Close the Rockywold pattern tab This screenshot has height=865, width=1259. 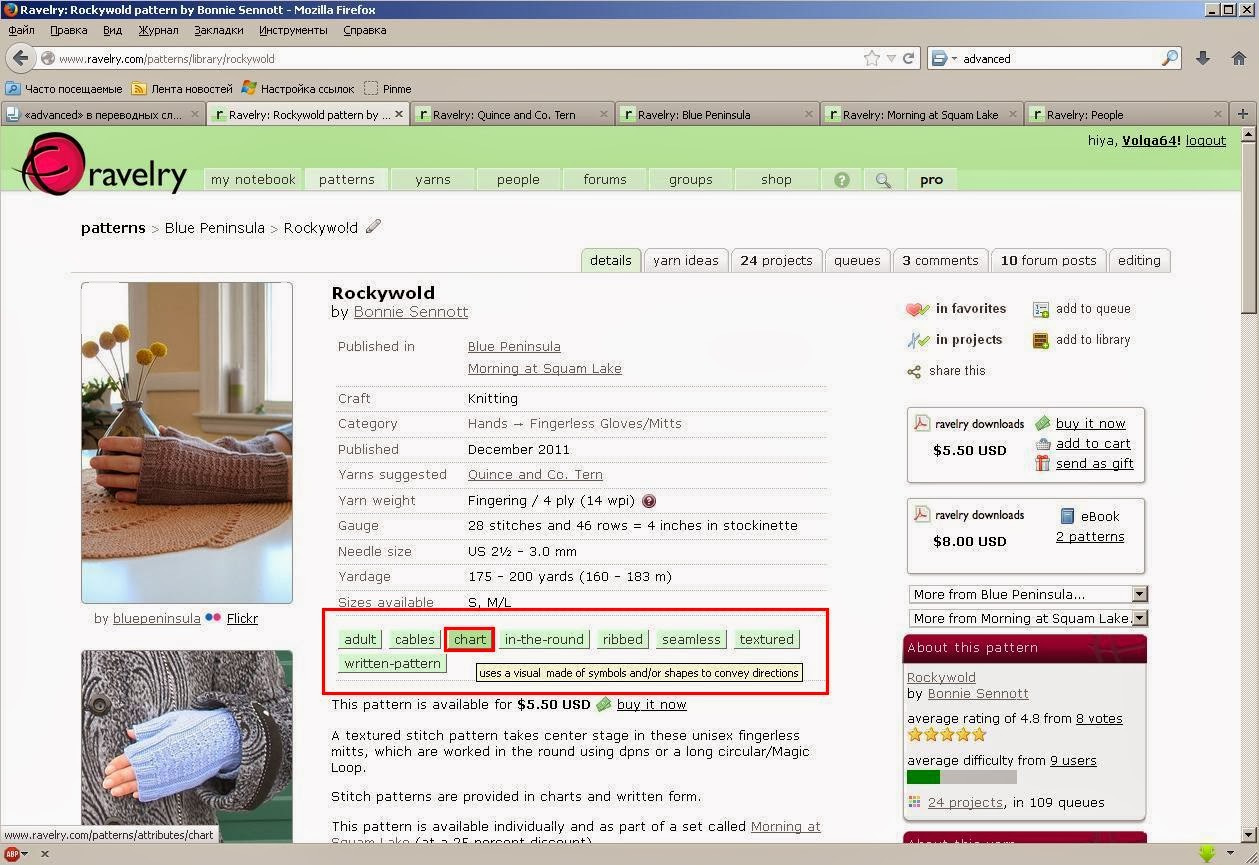pos(399,114)
